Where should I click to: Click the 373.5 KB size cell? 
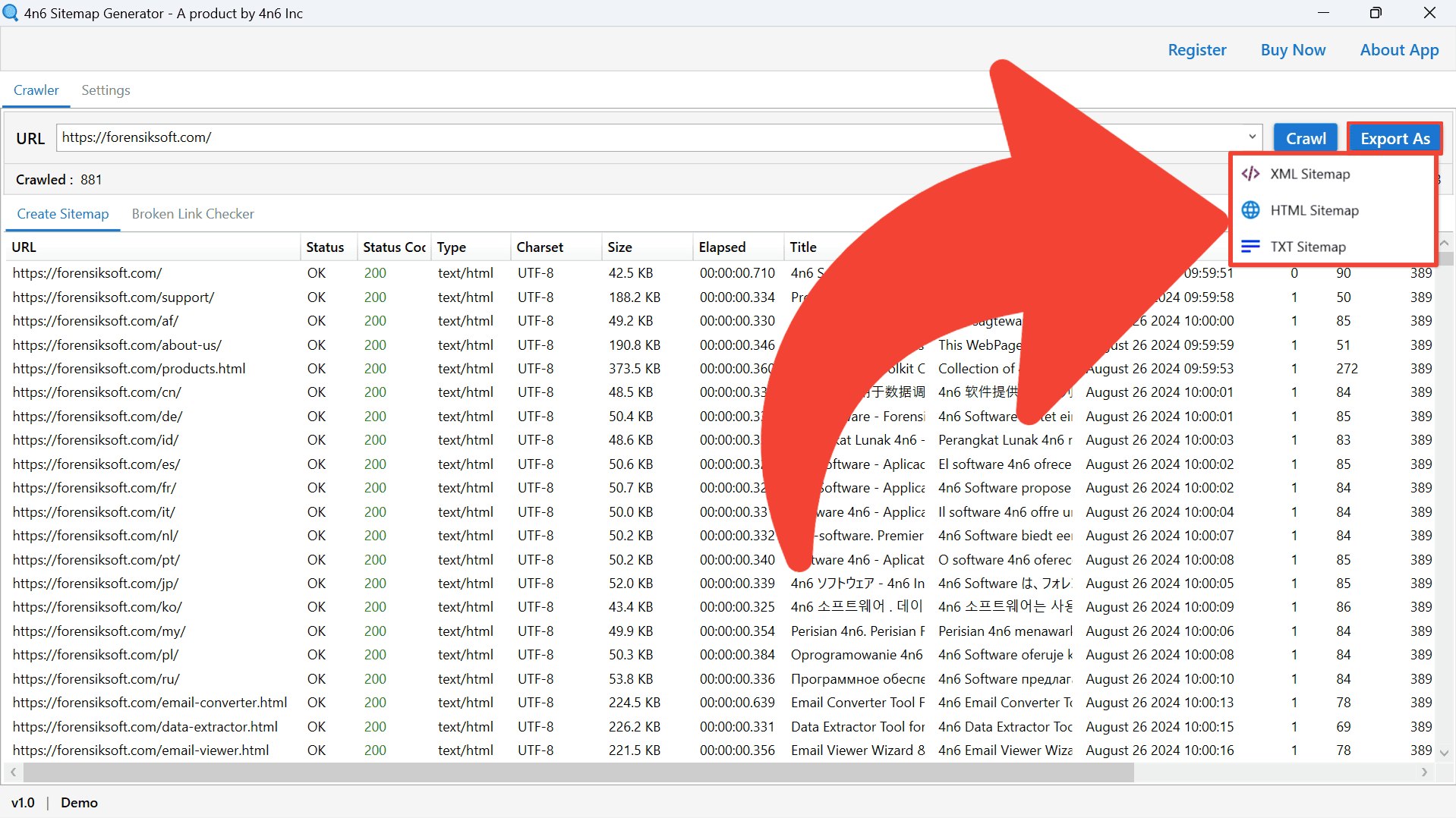[x=635, y=369]
